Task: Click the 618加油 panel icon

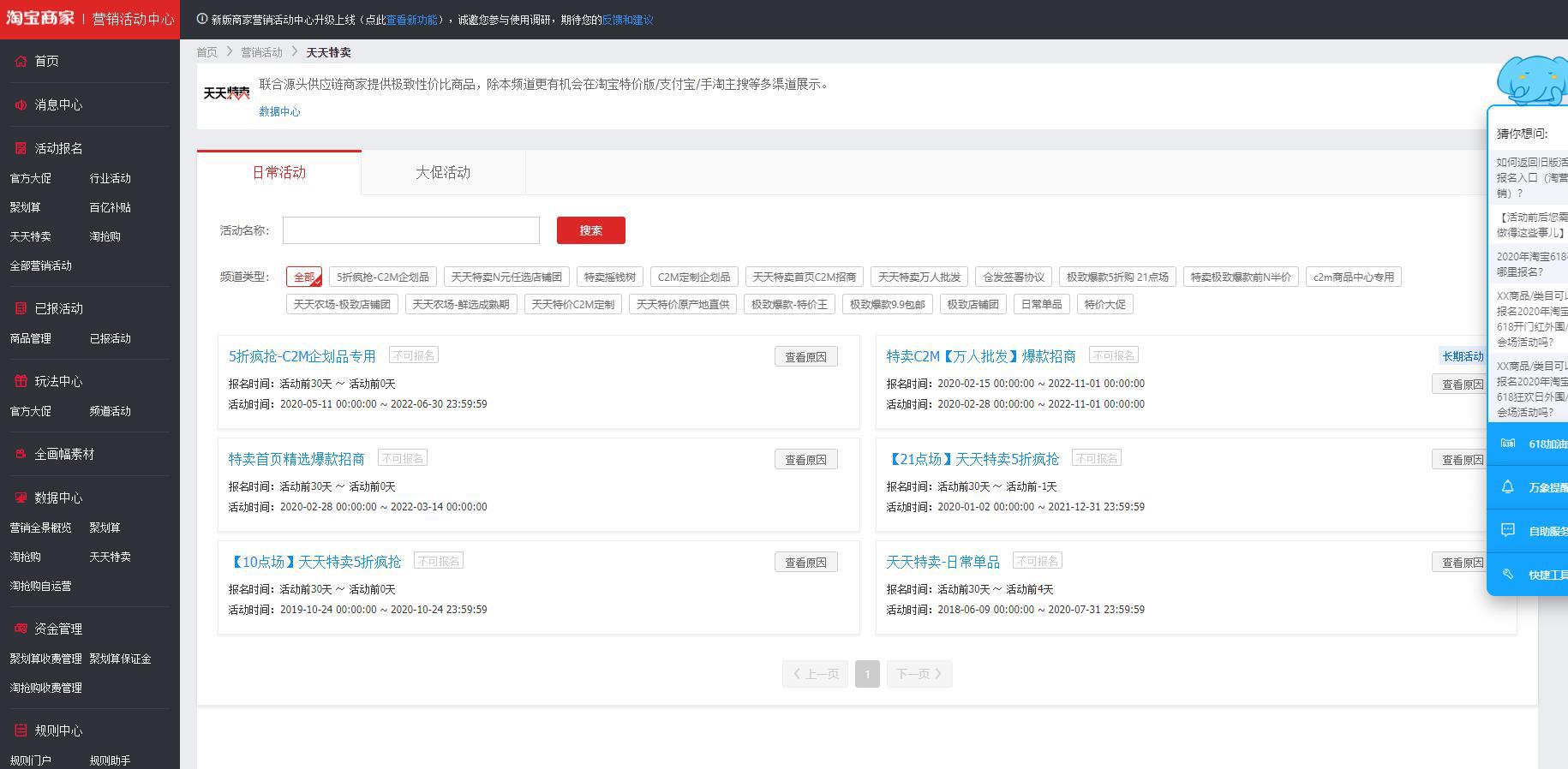Action: [1508, 444]
